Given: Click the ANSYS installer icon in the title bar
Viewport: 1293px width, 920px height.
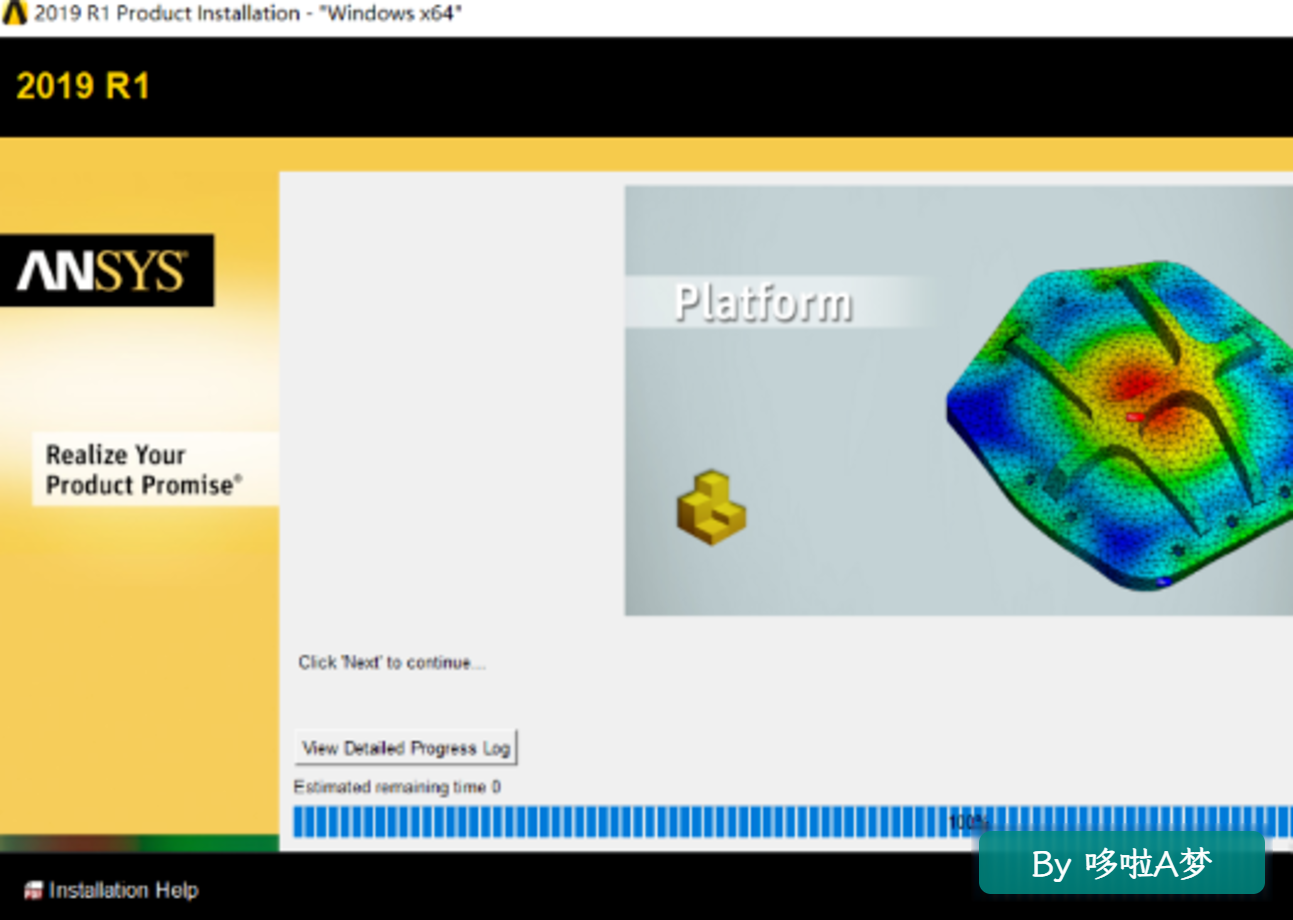Looking at the screenshot, I should click(x=15, y=14).
